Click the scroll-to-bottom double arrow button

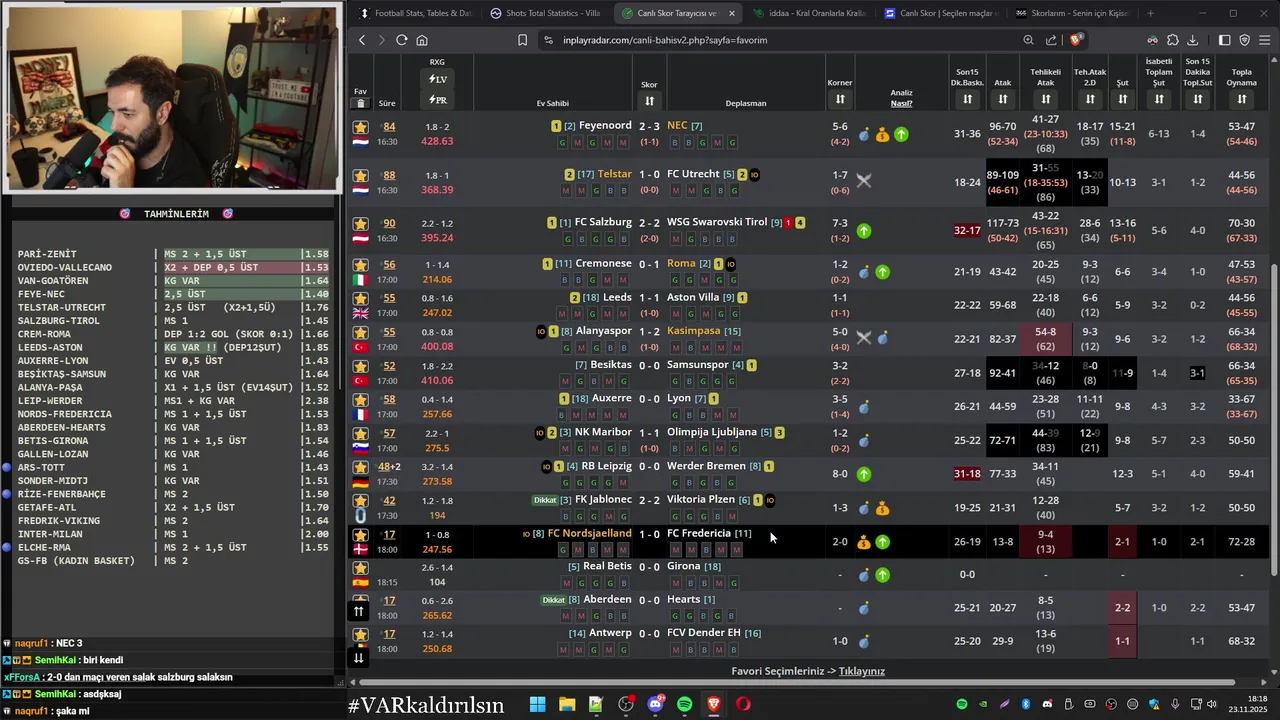click(x=358, y=657)
